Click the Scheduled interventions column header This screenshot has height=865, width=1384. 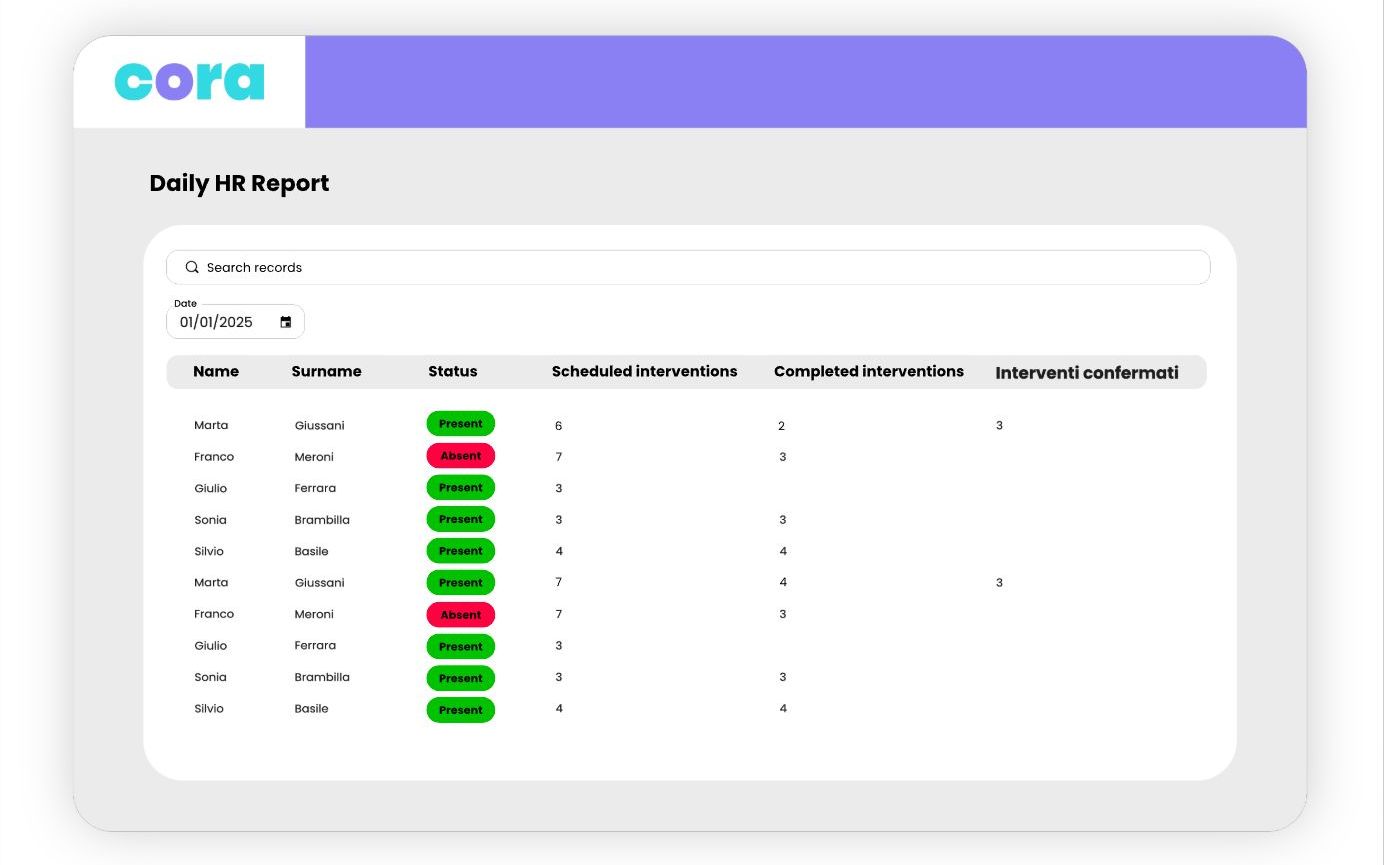click(x=644, y=371)
